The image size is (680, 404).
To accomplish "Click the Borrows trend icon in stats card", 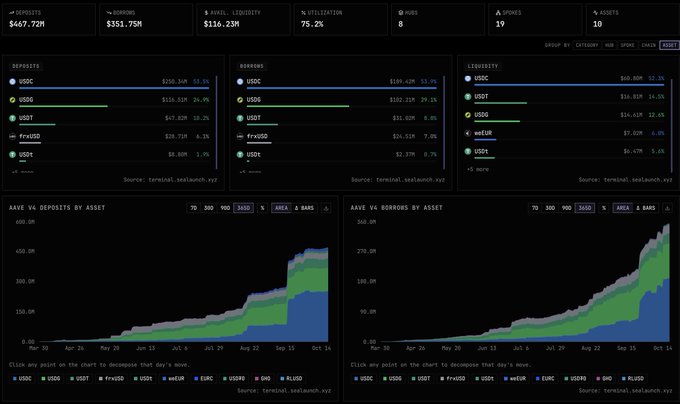I will click(x=109, y=13).
